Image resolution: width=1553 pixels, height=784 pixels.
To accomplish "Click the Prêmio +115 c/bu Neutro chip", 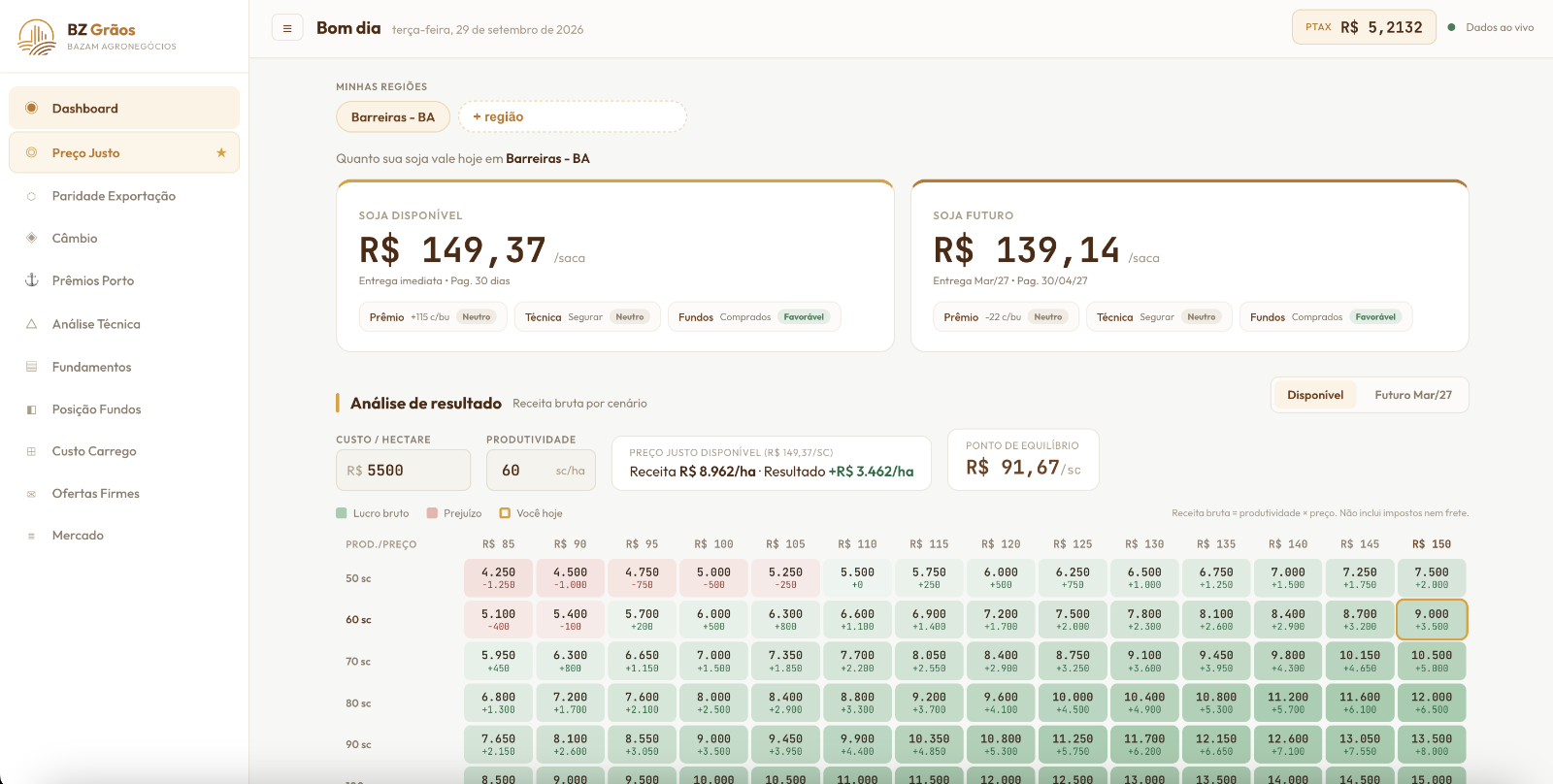I will point(433,317).
